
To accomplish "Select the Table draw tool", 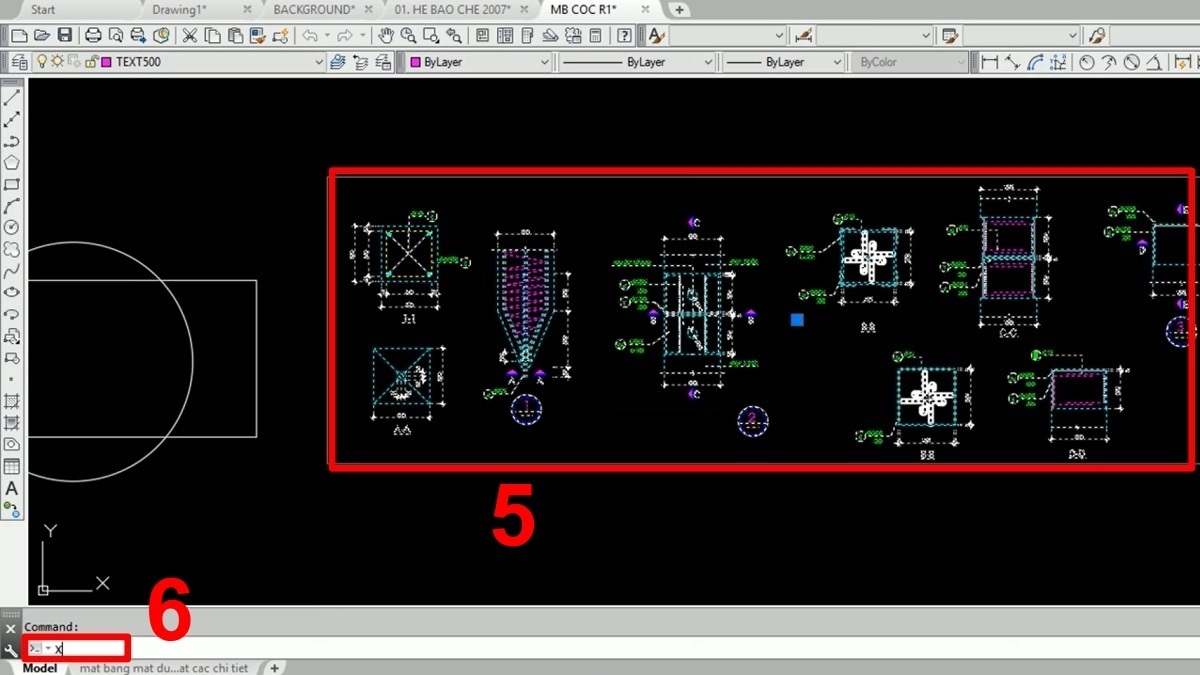I will tap(12, 466).
